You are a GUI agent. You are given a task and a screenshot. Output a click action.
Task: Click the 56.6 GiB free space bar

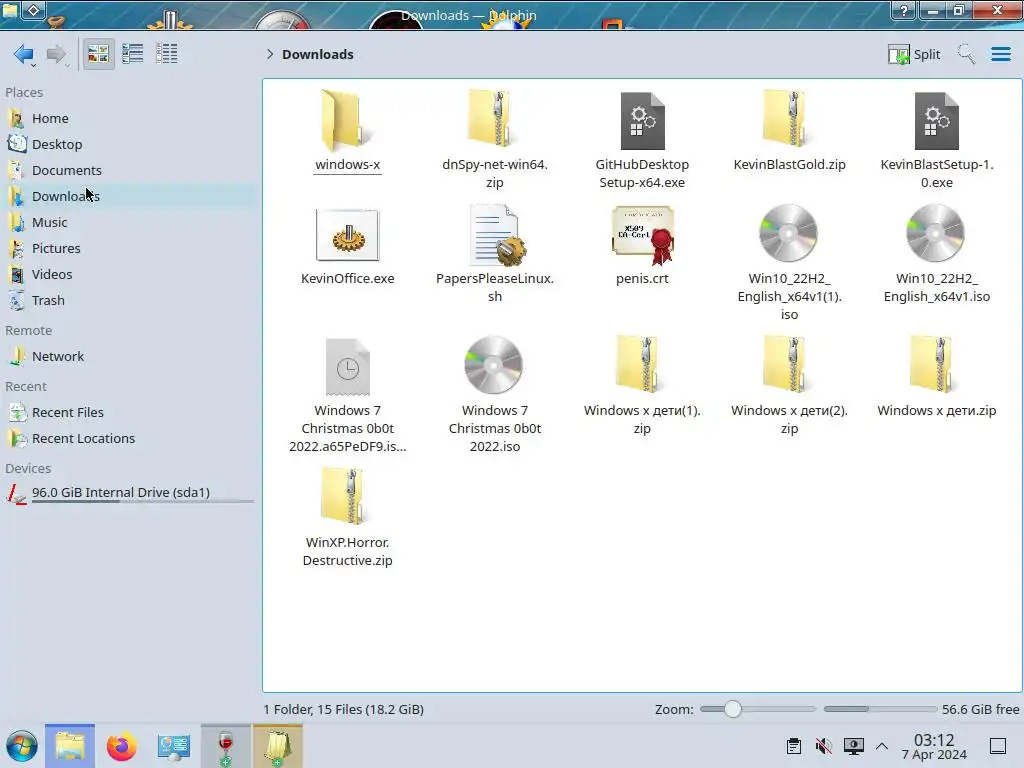[x=879, y=709]
